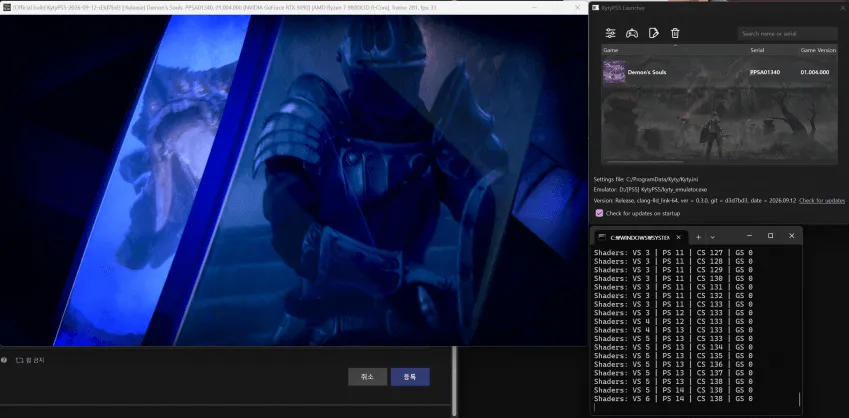
Task: Click the Check for updates link
Action: click(x=822, y=201)
